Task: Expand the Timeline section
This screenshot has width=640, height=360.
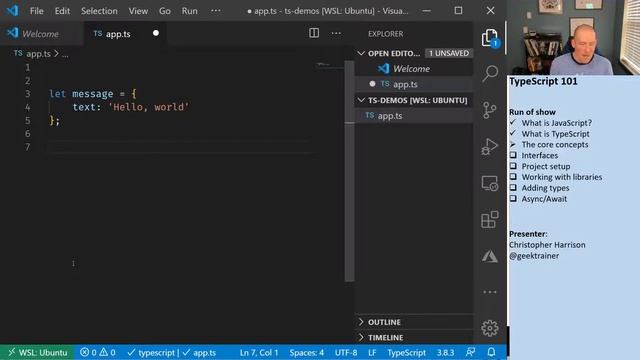Action: point(414,338)
